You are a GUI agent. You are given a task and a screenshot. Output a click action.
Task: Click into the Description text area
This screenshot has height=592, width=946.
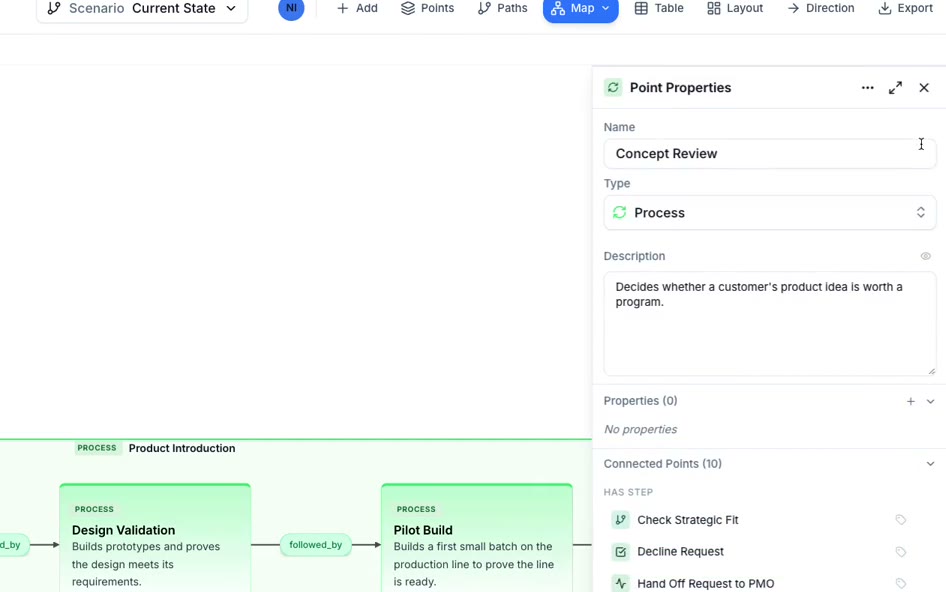[770, 323]
